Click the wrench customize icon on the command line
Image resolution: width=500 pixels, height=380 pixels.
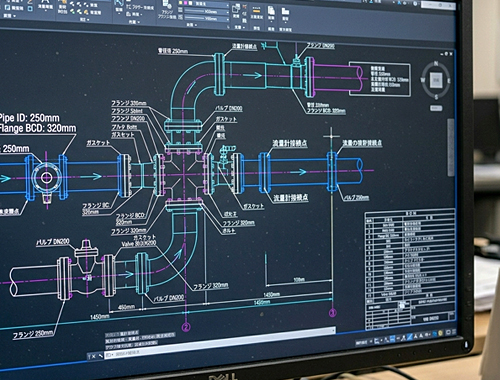[101, 356]
